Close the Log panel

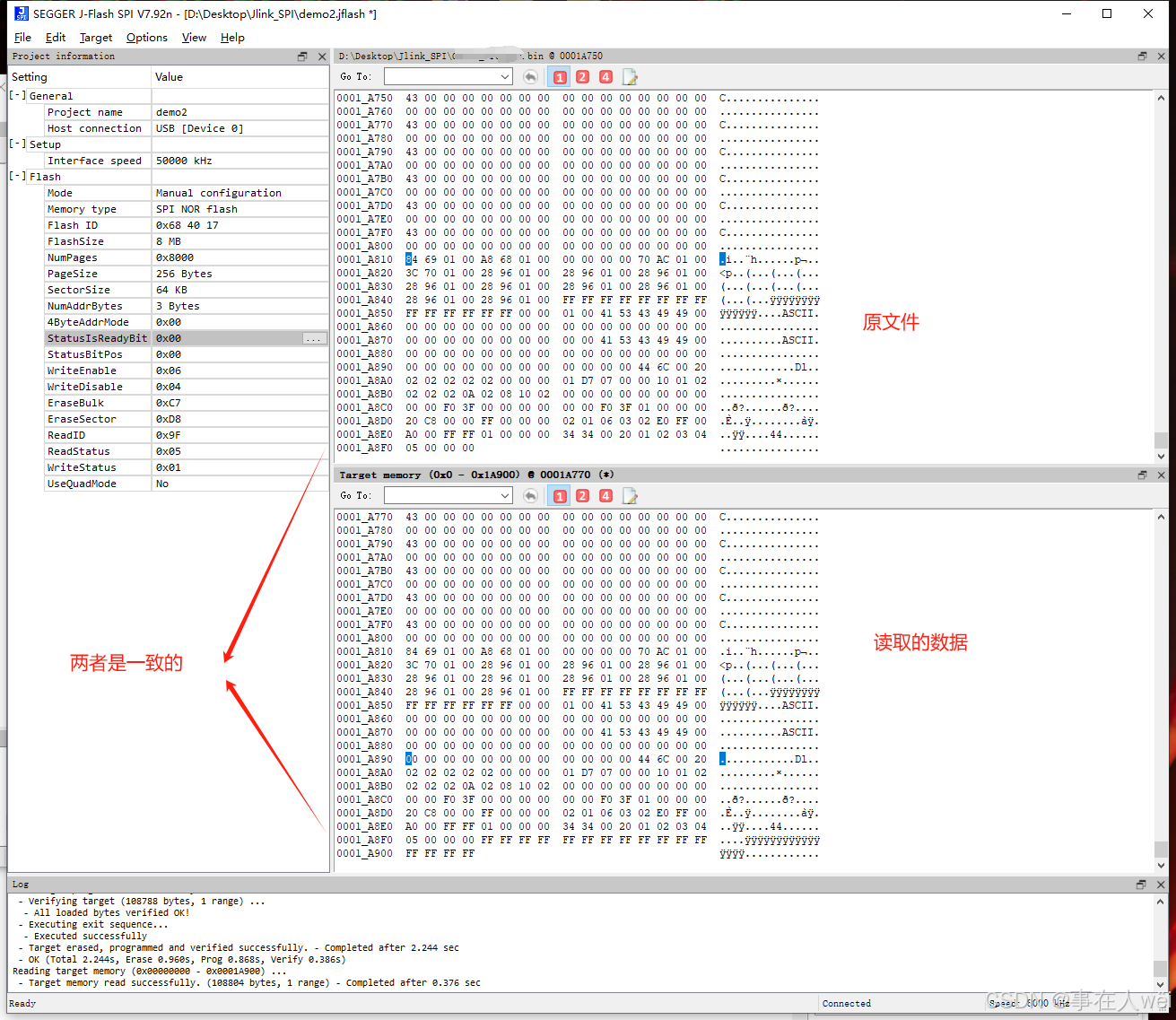click(1161, 884)
